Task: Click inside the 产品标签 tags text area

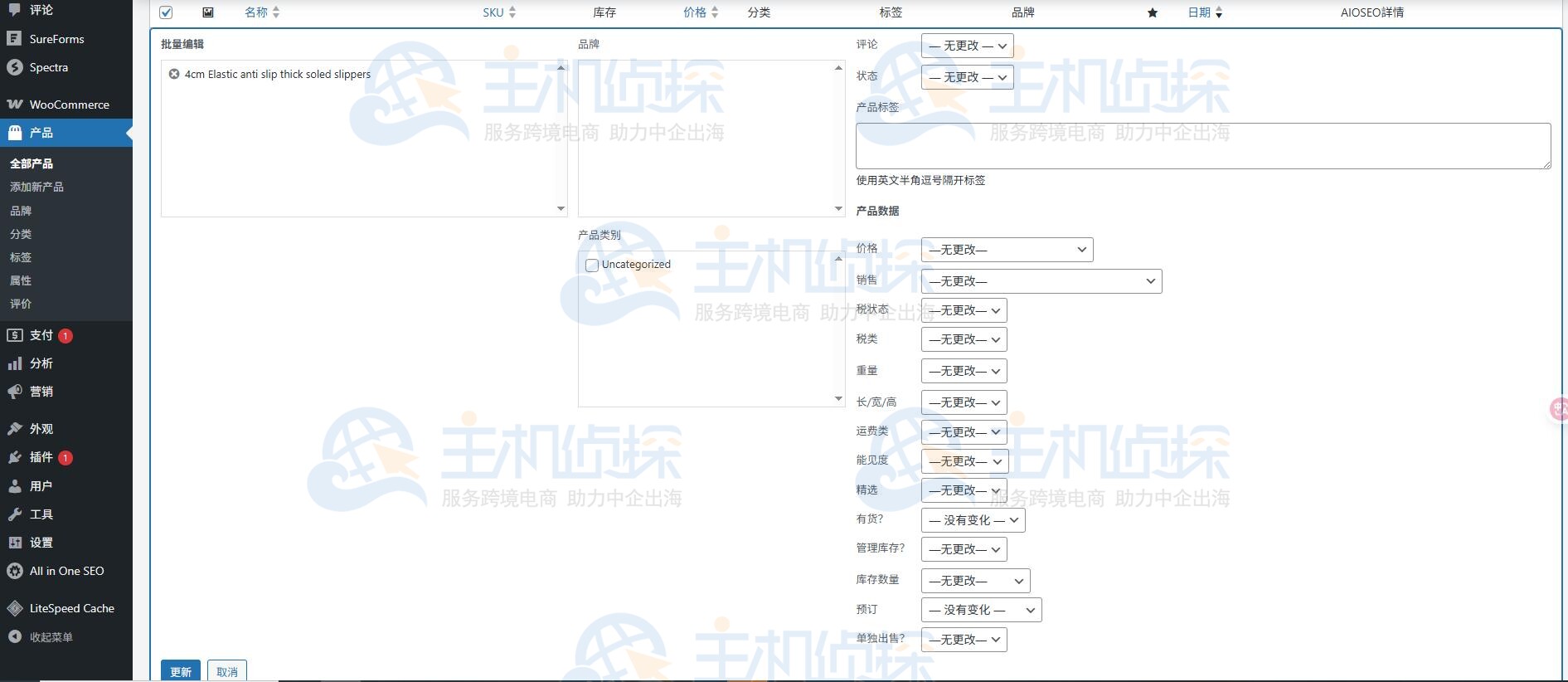Action: [x=1203, y=146]
